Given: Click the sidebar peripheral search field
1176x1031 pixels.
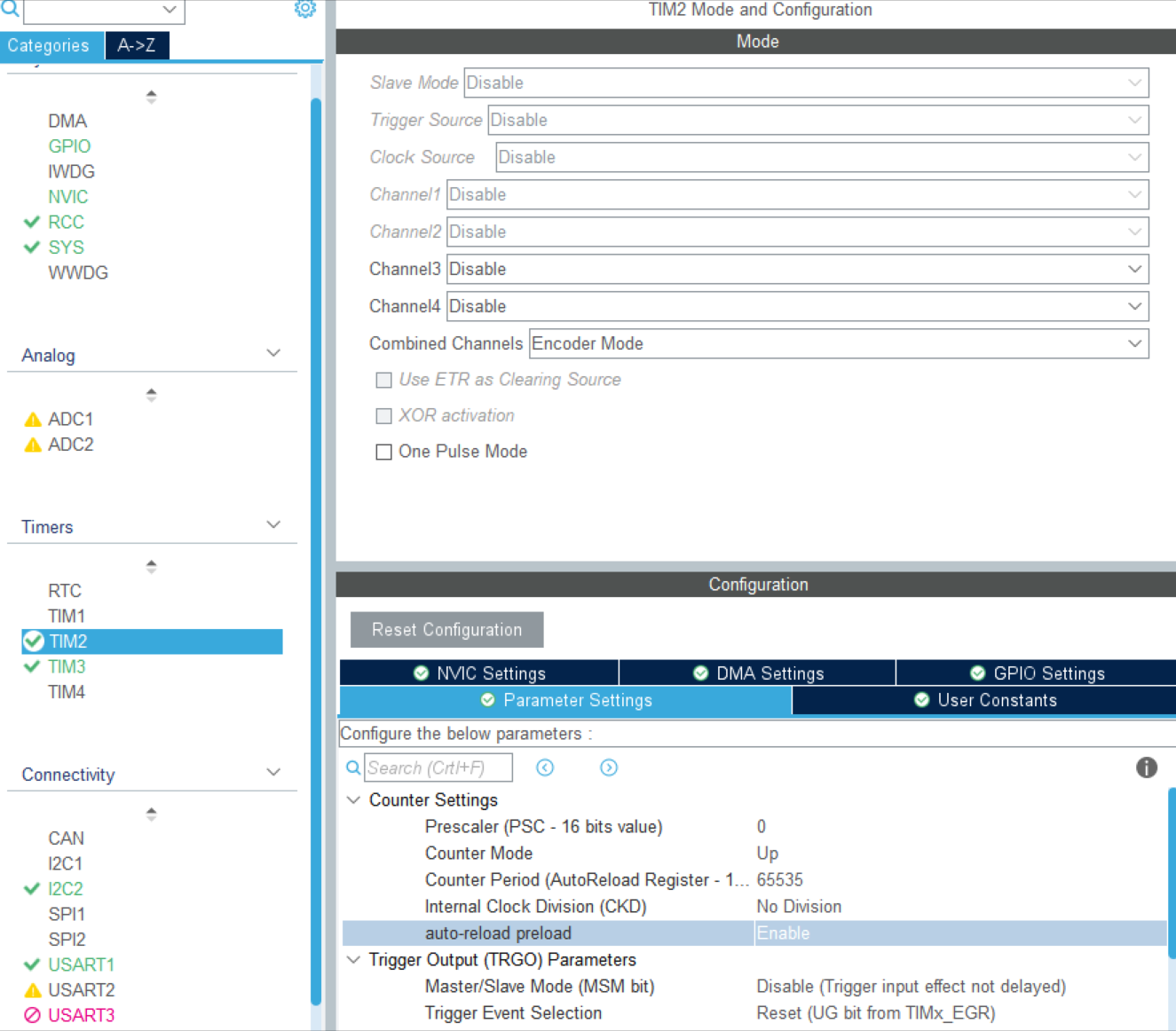Looking at the screenshot, I should coord(103,10).
